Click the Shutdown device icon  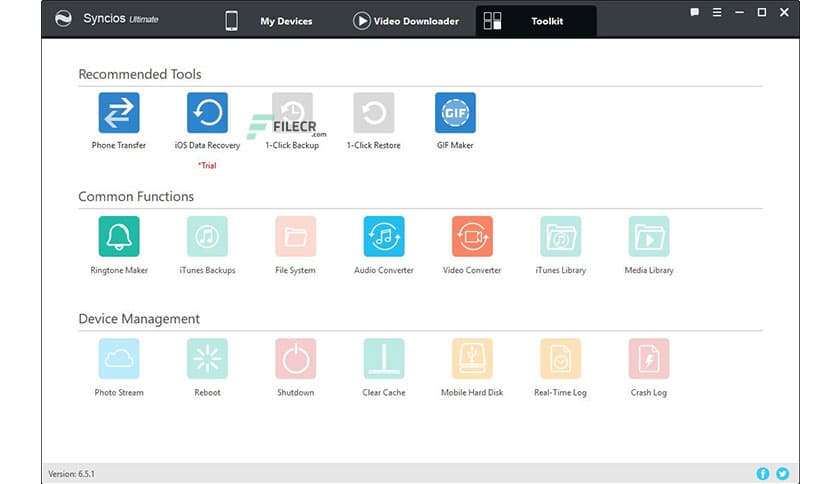pyautogui.click(x=295, y=358)
